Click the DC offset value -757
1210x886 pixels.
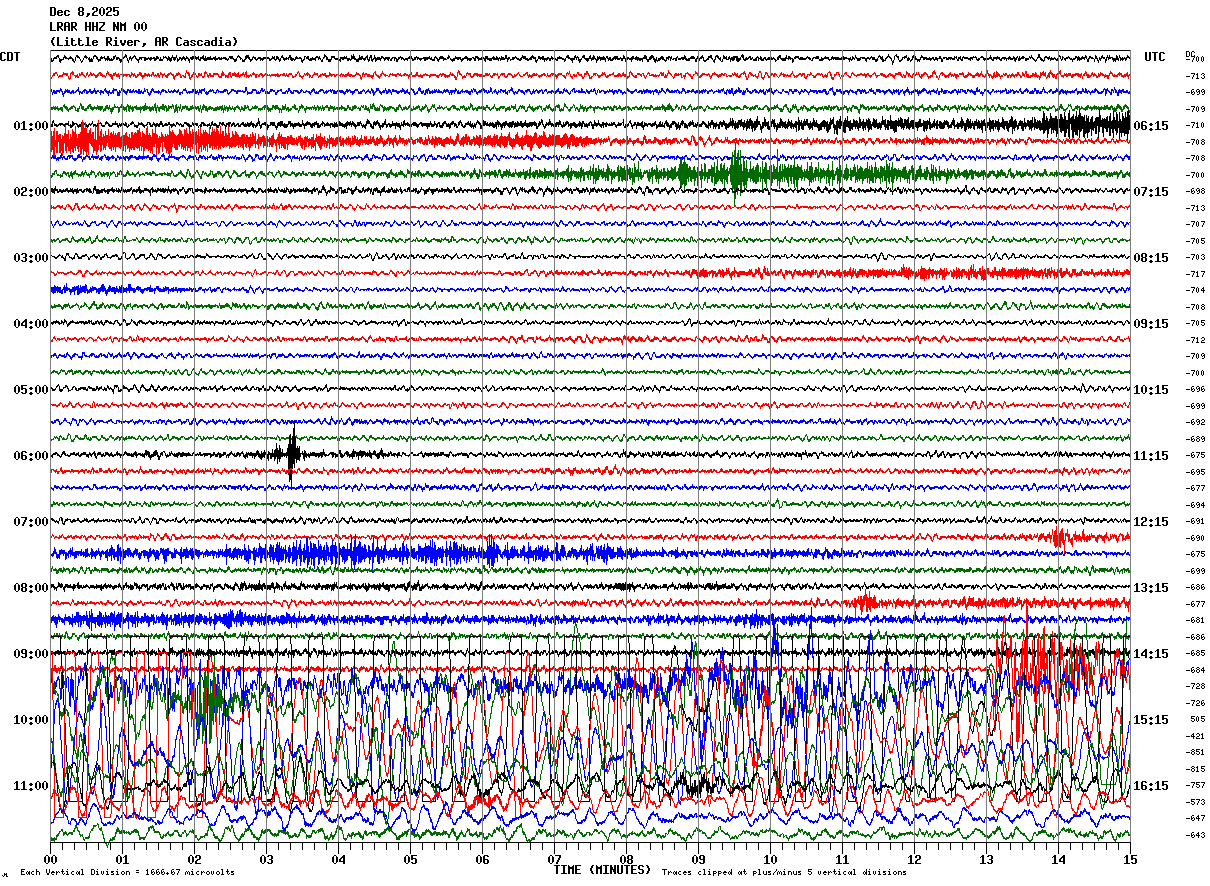[1195, 785]
